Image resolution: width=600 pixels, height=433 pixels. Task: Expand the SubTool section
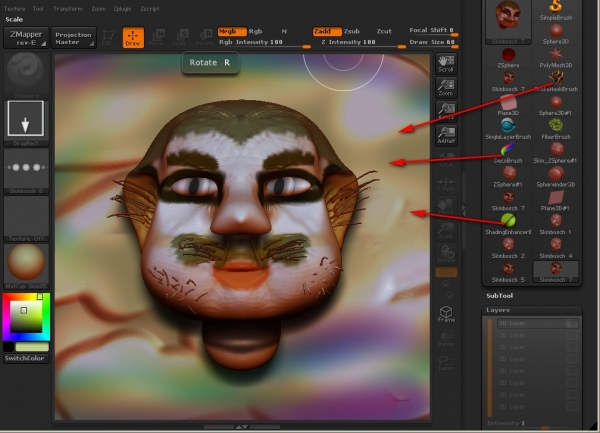coord(500,296)
